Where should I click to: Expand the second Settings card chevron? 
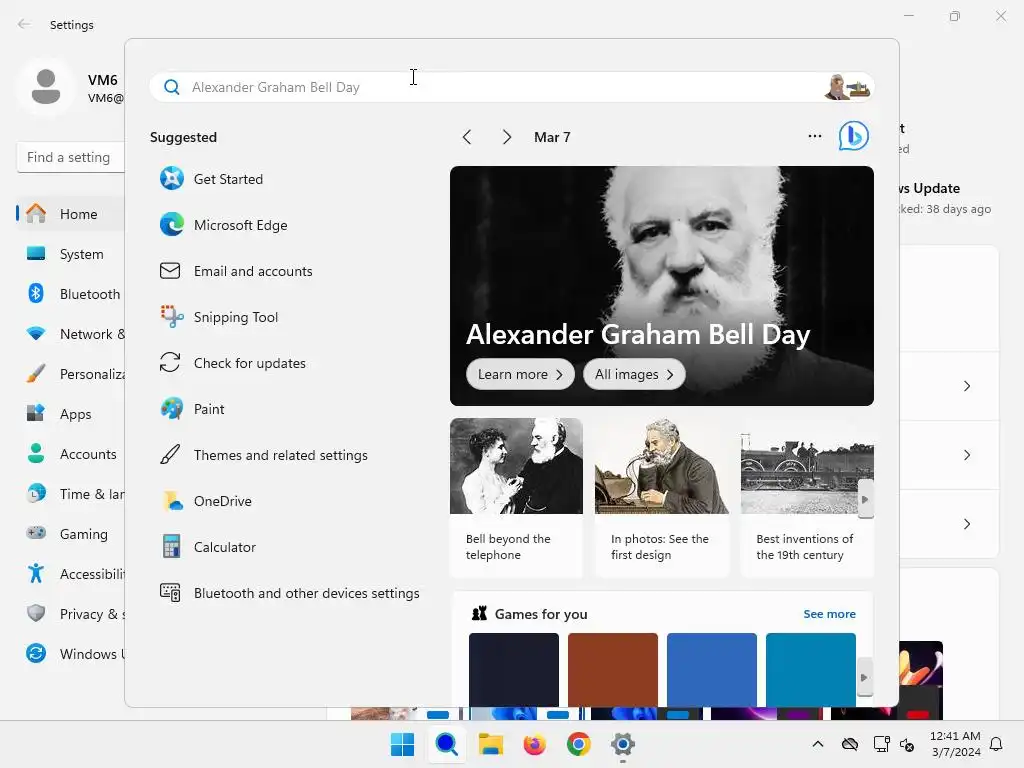pyautogui.click(x=967, y=455)
